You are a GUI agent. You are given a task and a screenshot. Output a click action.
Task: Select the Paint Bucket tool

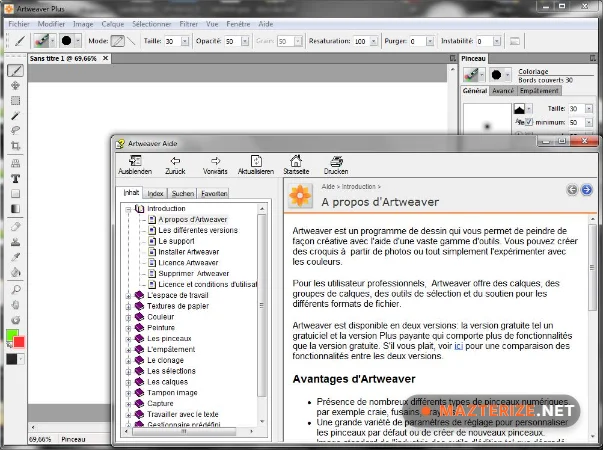(15, 272)
